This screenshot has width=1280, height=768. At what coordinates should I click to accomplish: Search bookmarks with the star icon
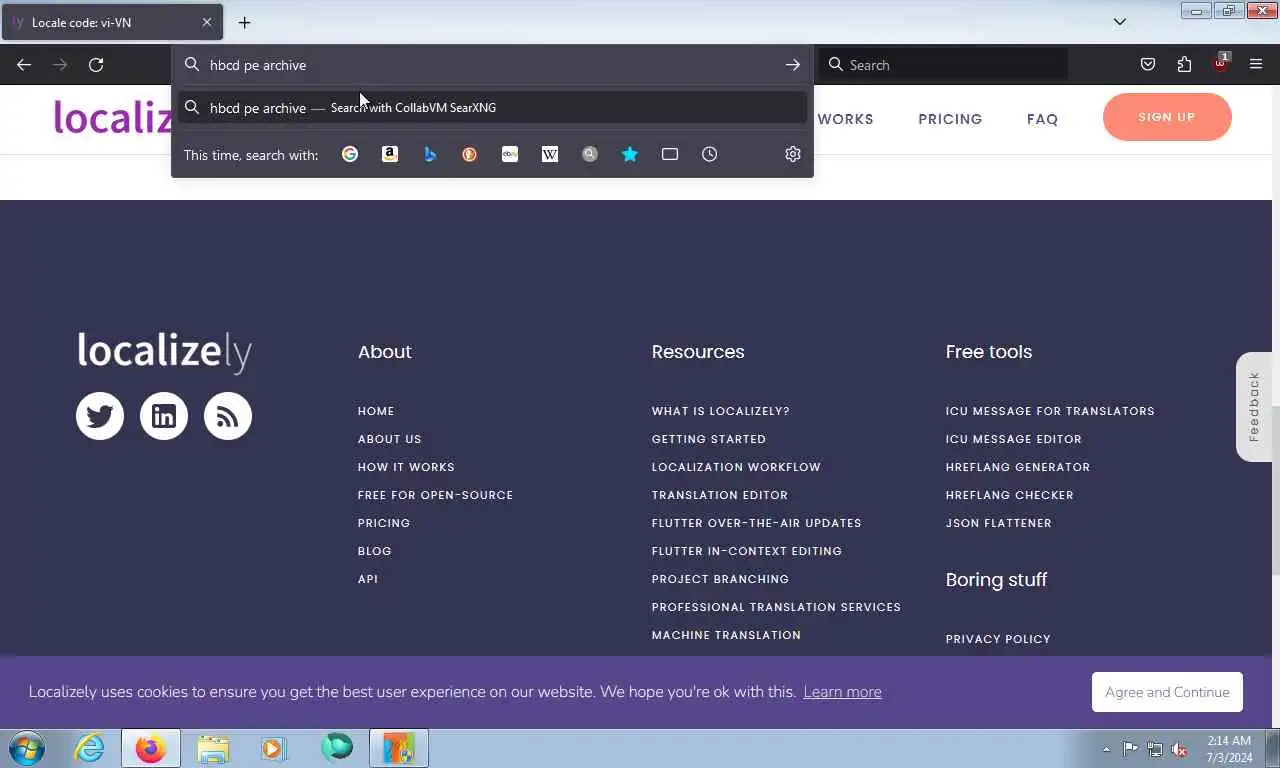tap(630, 154)
